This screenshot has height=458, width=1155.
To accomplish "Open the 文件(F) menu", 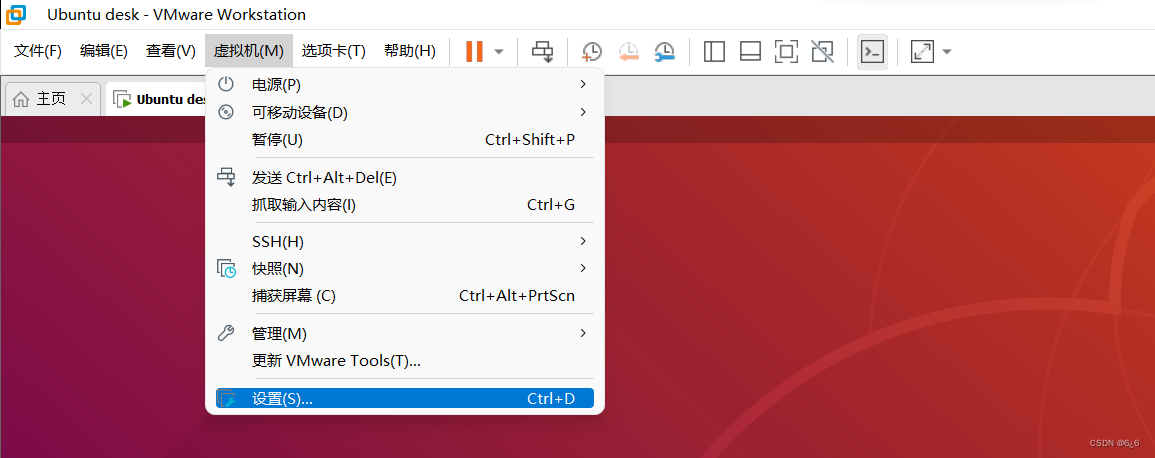I will pos(38,51).
